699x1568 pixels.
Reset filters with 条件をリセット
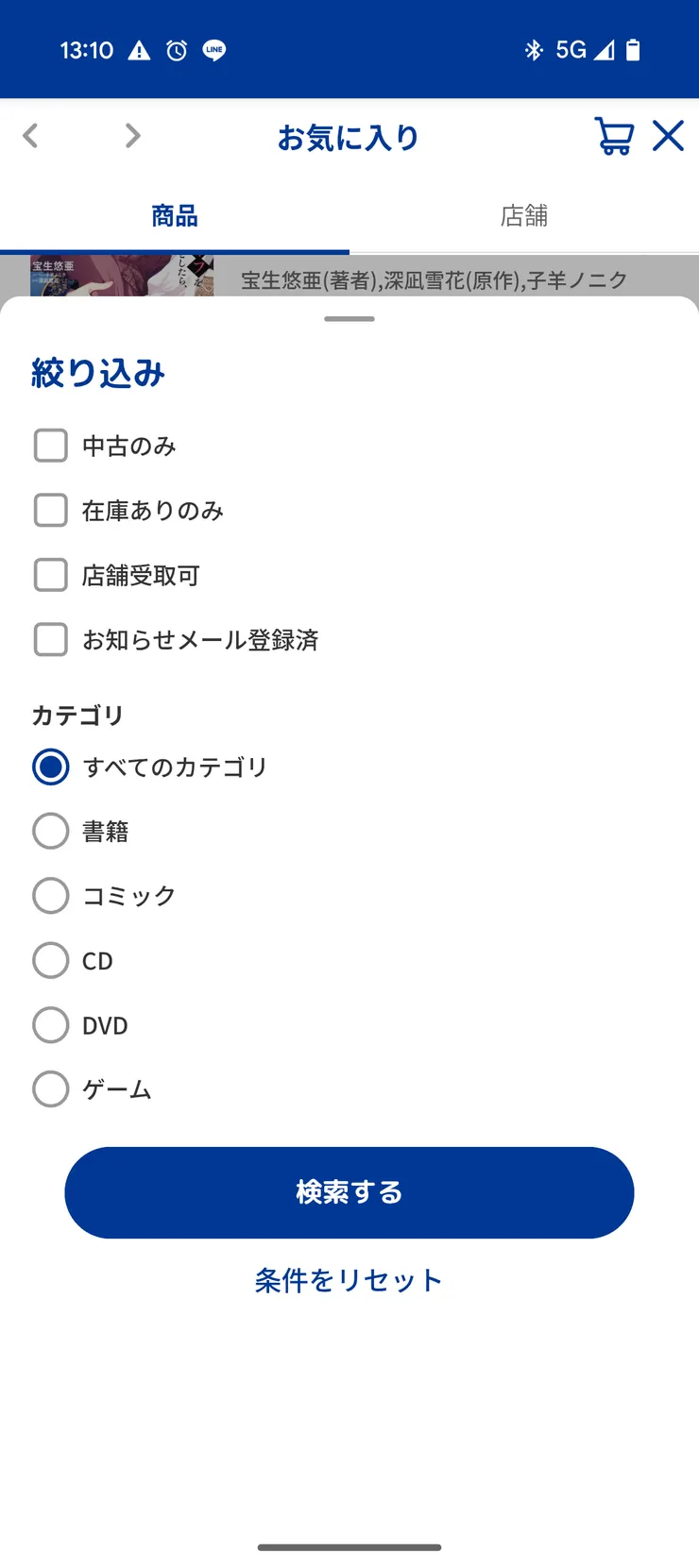pos(349,1280)
